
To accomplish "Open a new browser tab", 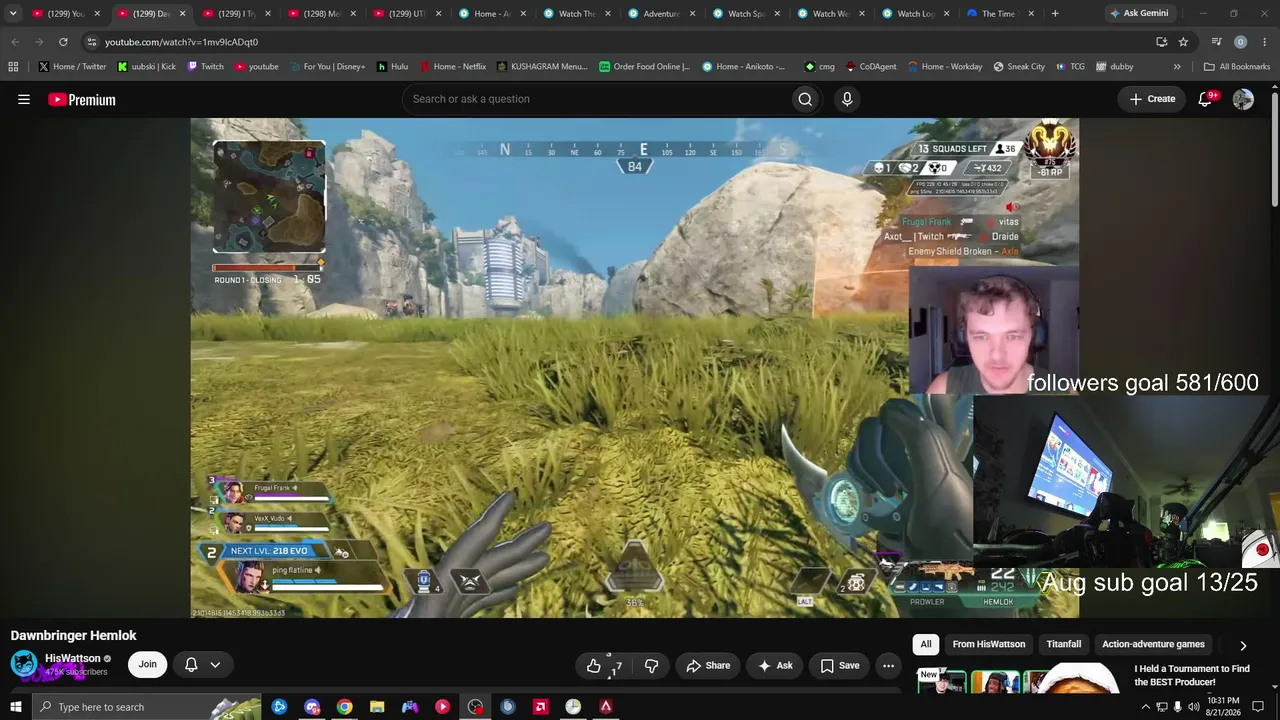I will pyautogui.click(x=1055, y=14).
